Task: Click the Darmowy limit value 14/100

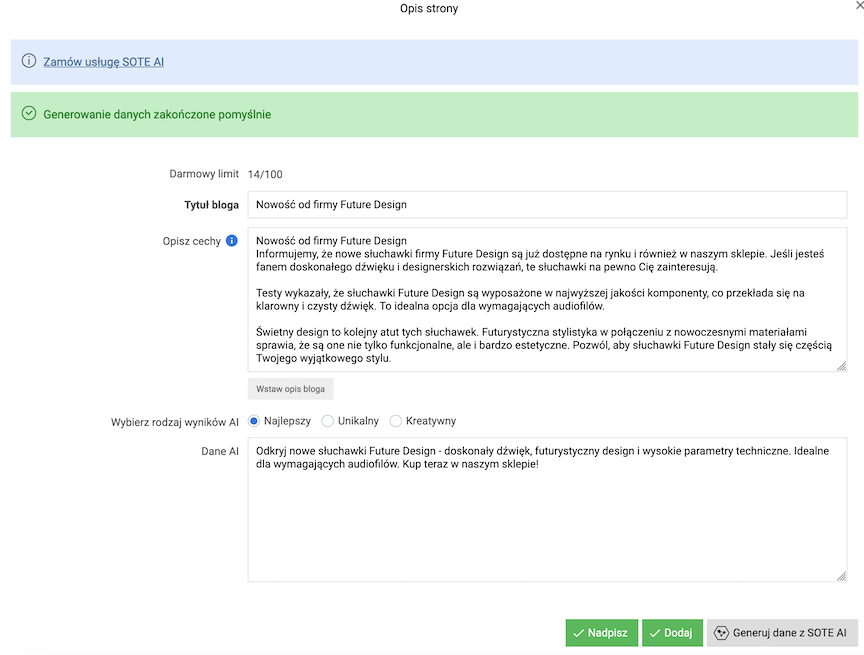Action: (x=265, y=175)
